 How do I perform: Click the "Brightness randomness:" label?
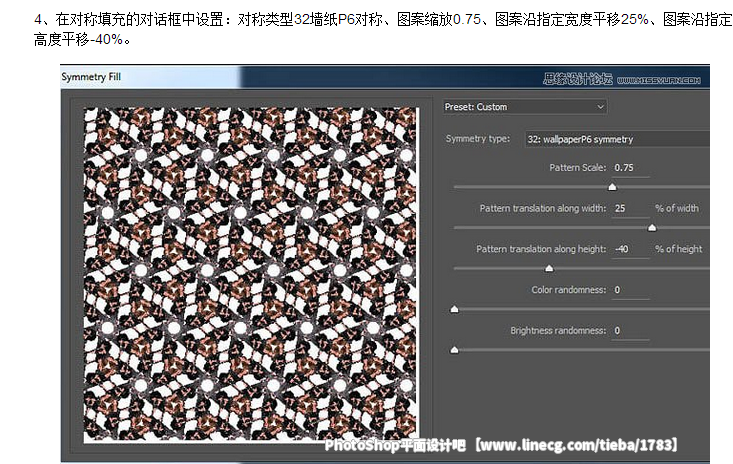click(558, 331)
